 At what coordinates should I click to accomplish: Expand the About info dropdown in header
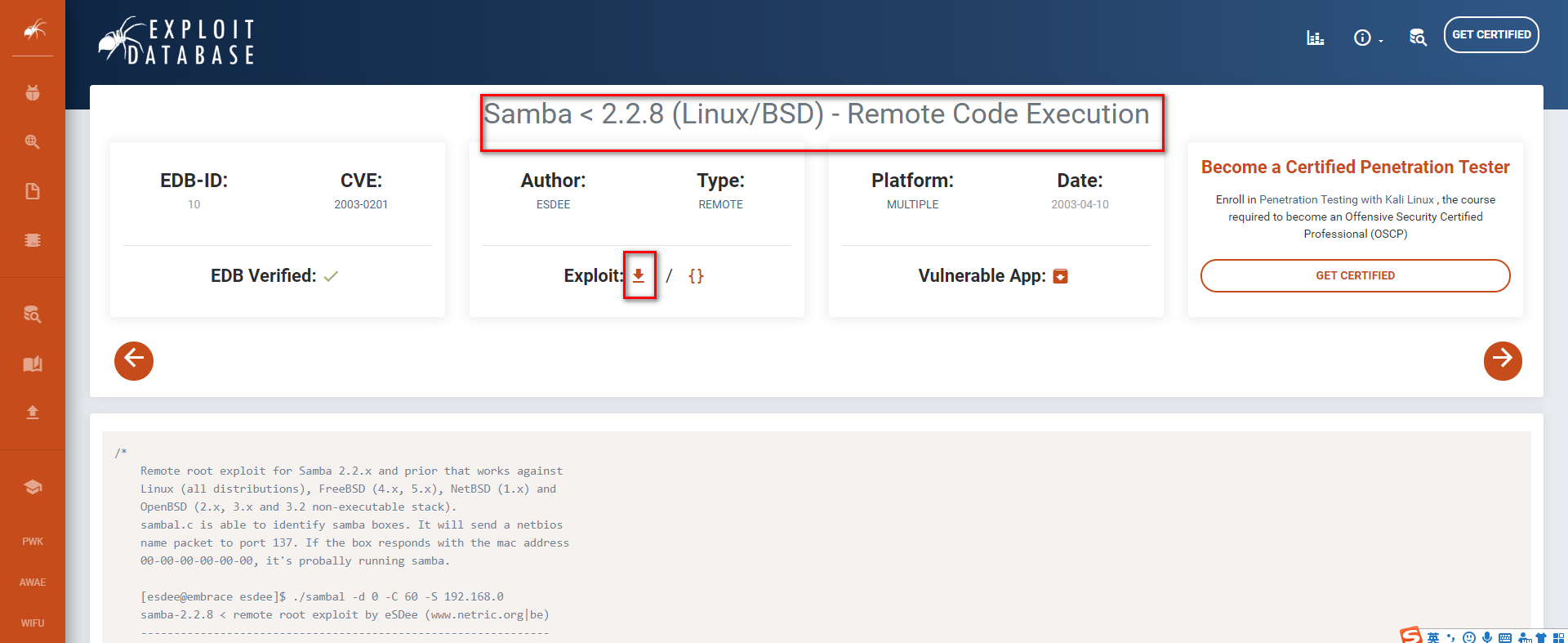click(1368, 38)
